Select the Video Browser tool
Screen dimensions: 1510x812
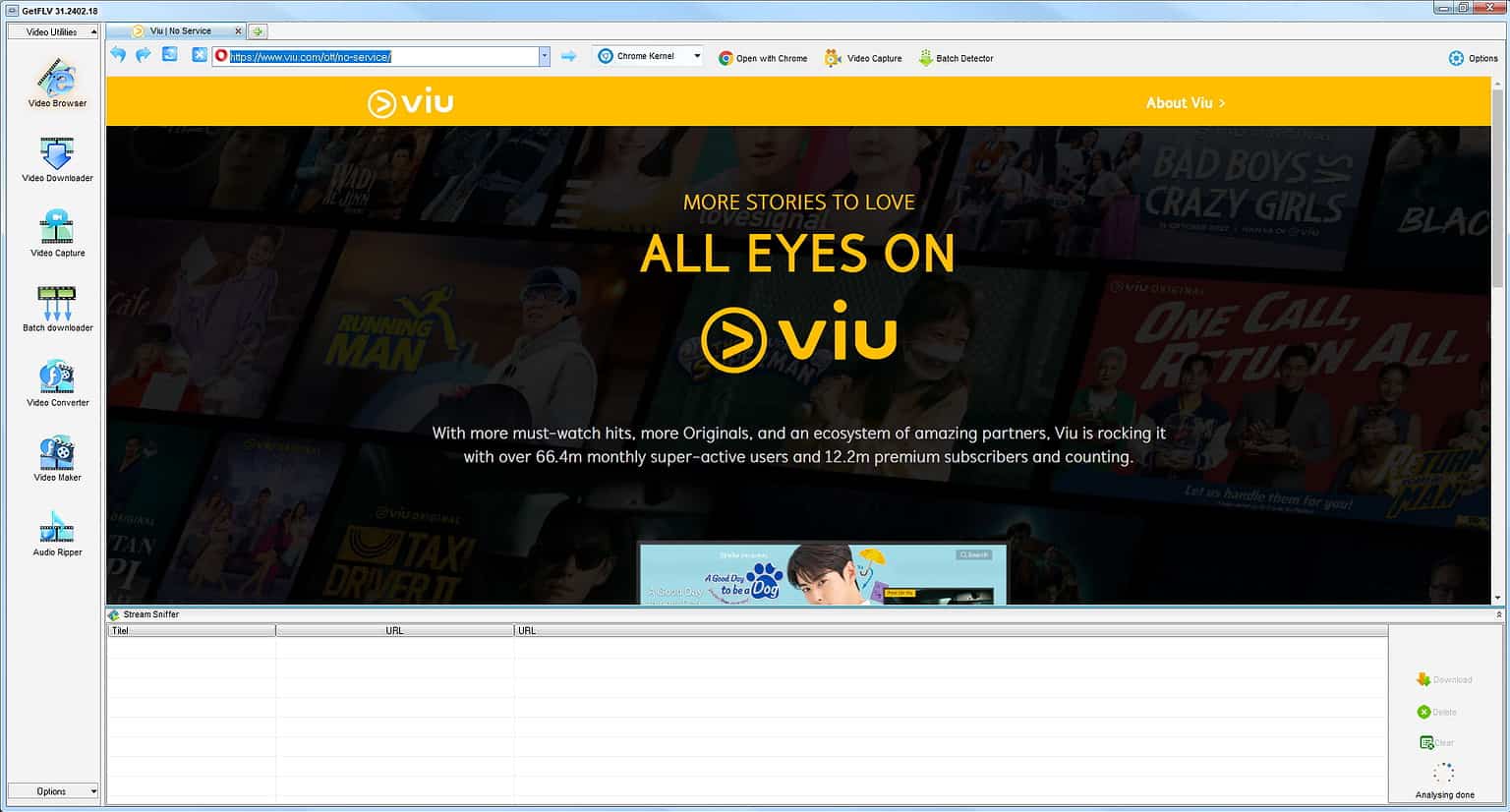click(x=55, y=84)
